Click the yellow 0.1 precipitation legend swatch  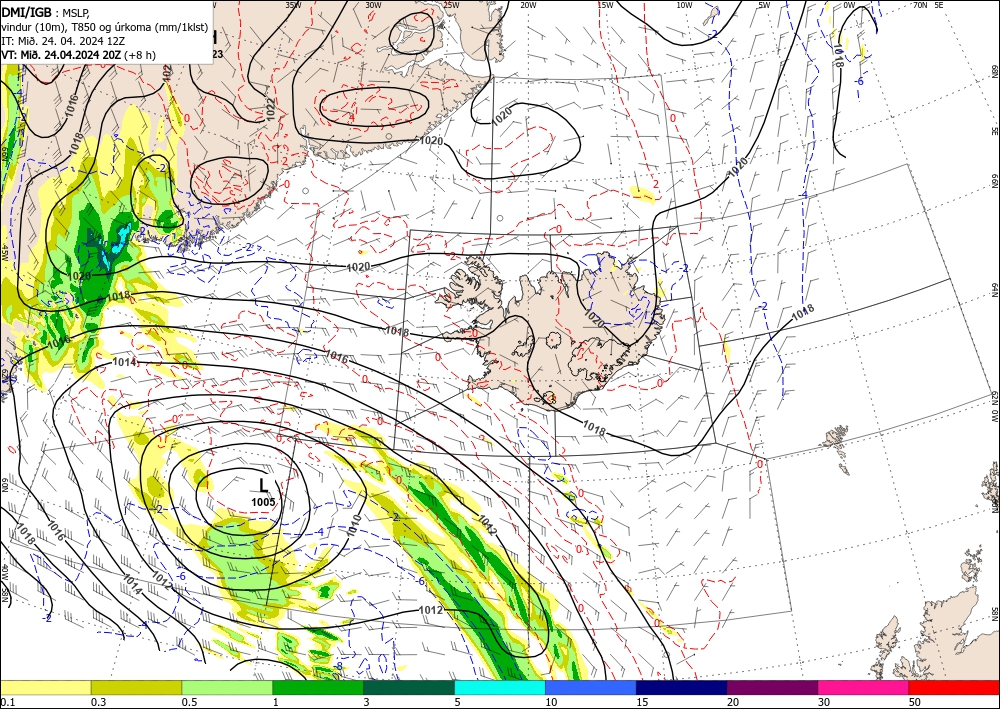(45, 687)
